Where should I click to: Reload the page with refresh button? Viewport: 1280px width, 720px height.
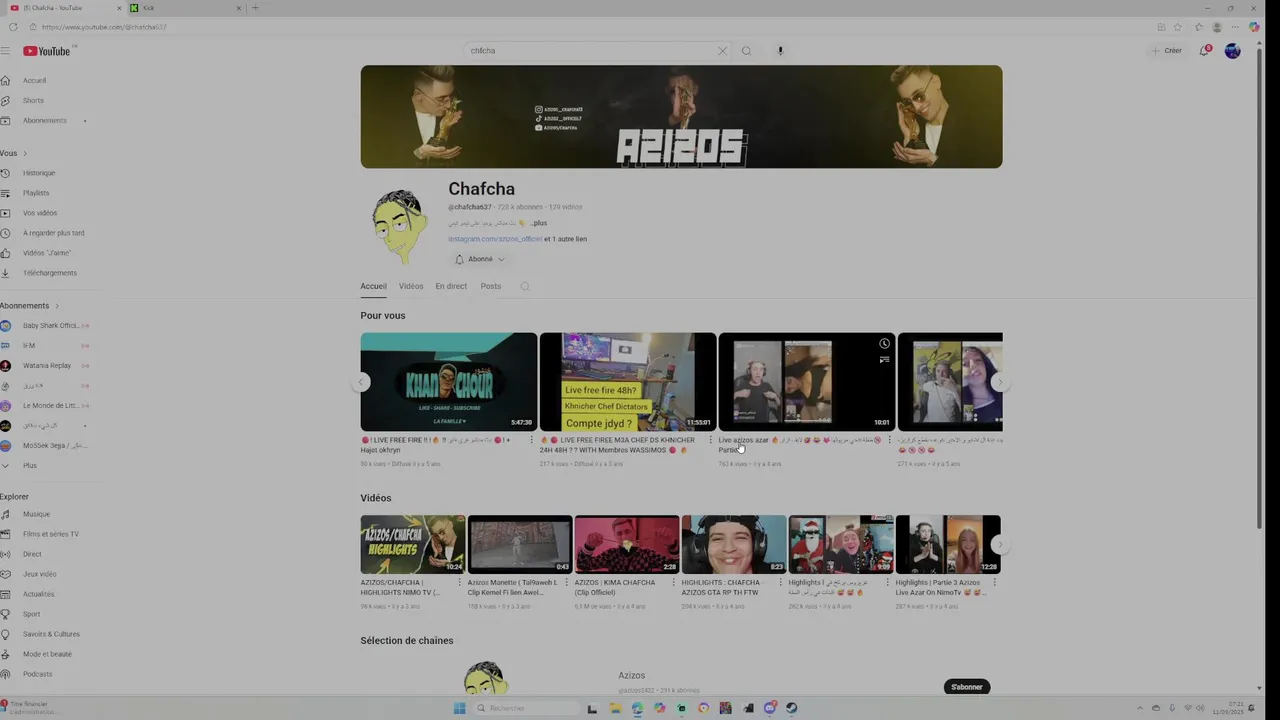click(13, 27)
